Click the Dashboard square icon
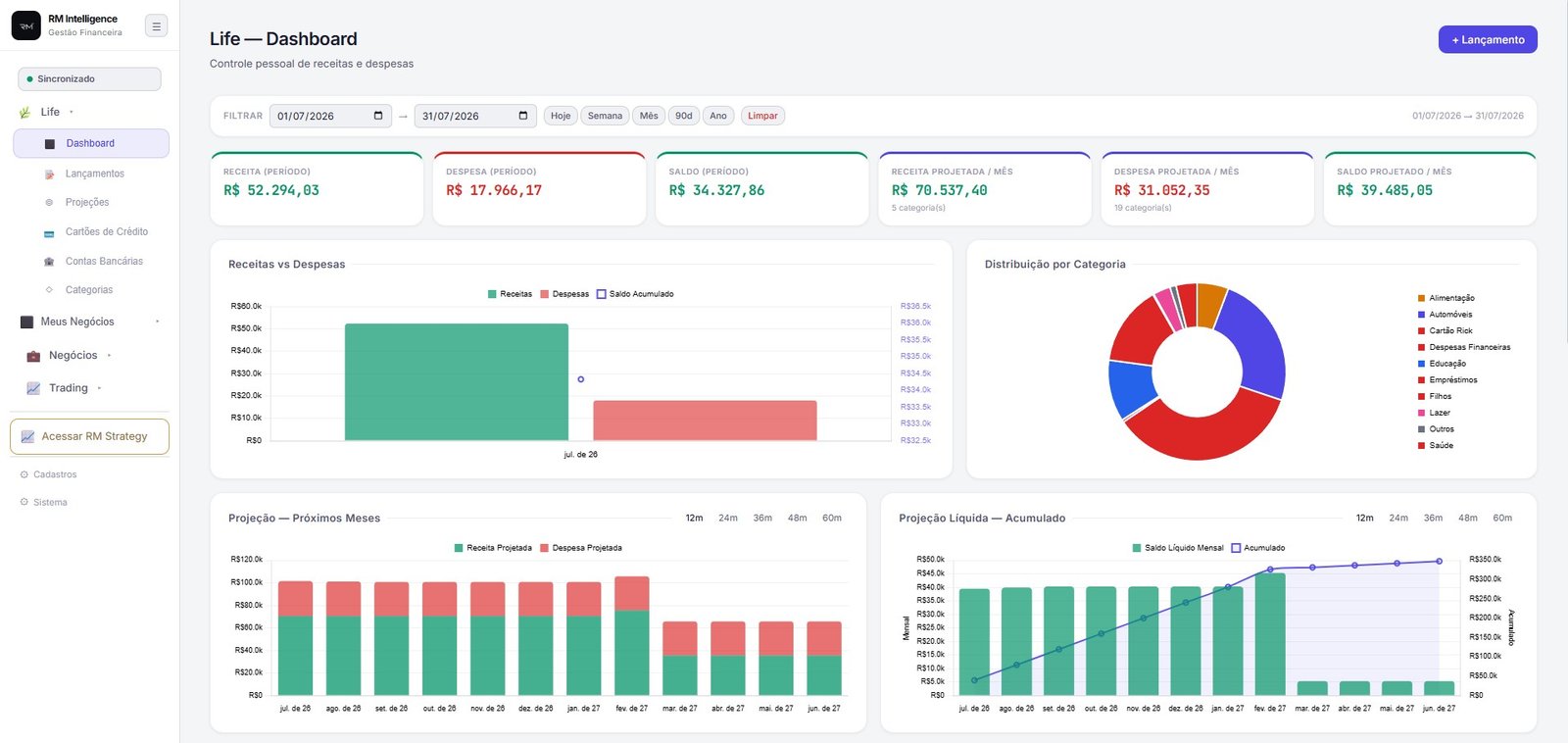 point(50,144)
